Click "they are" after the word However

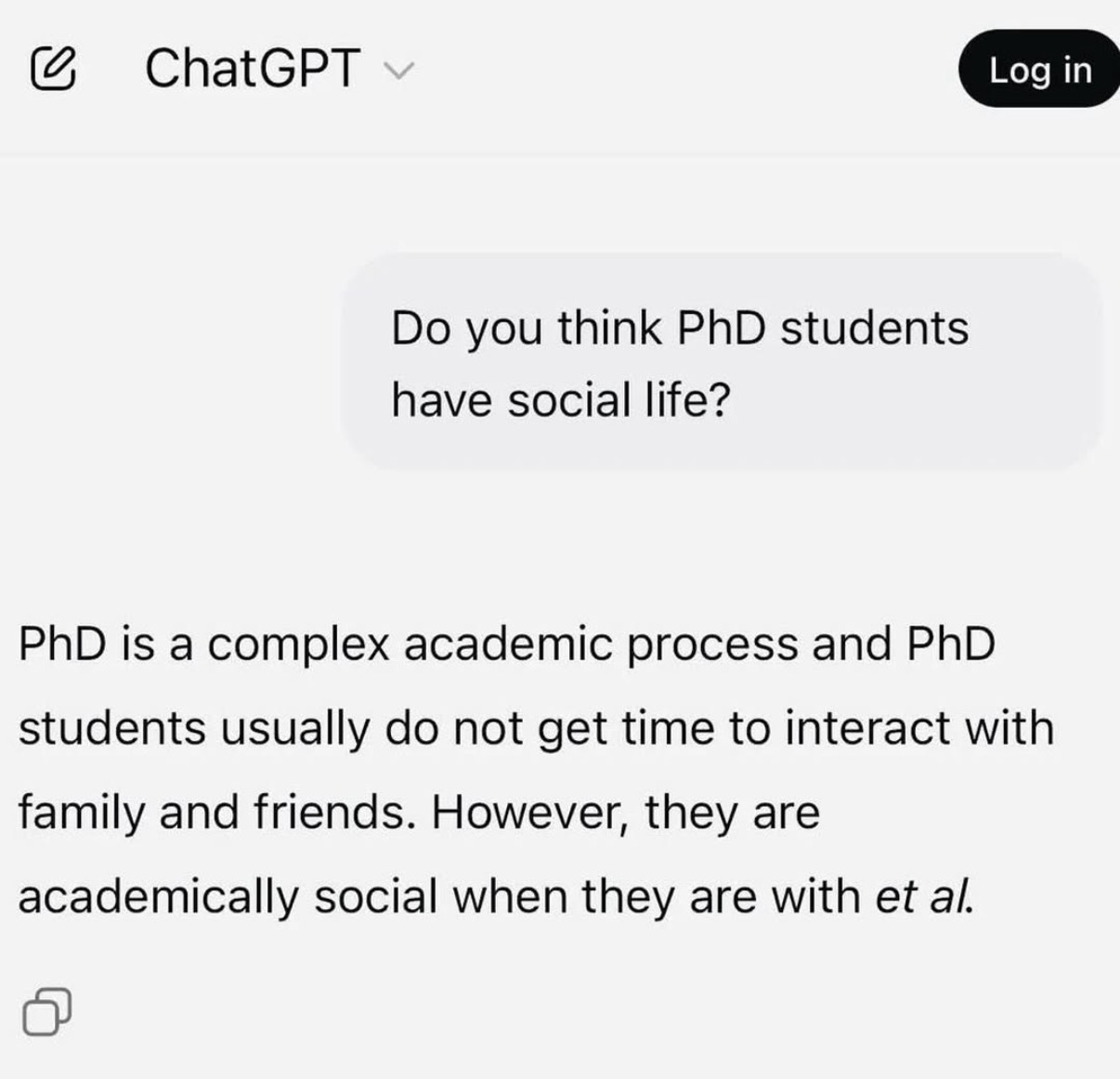[x=732, y=812]
